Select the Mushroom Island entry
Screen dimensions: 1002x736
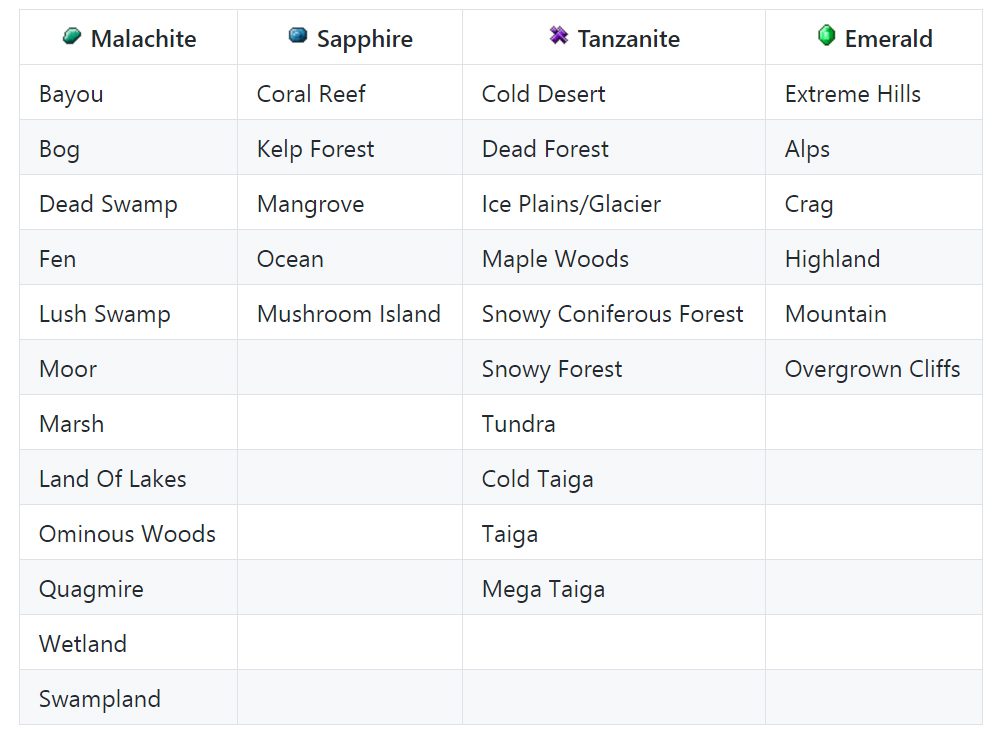tap(349, 314)
